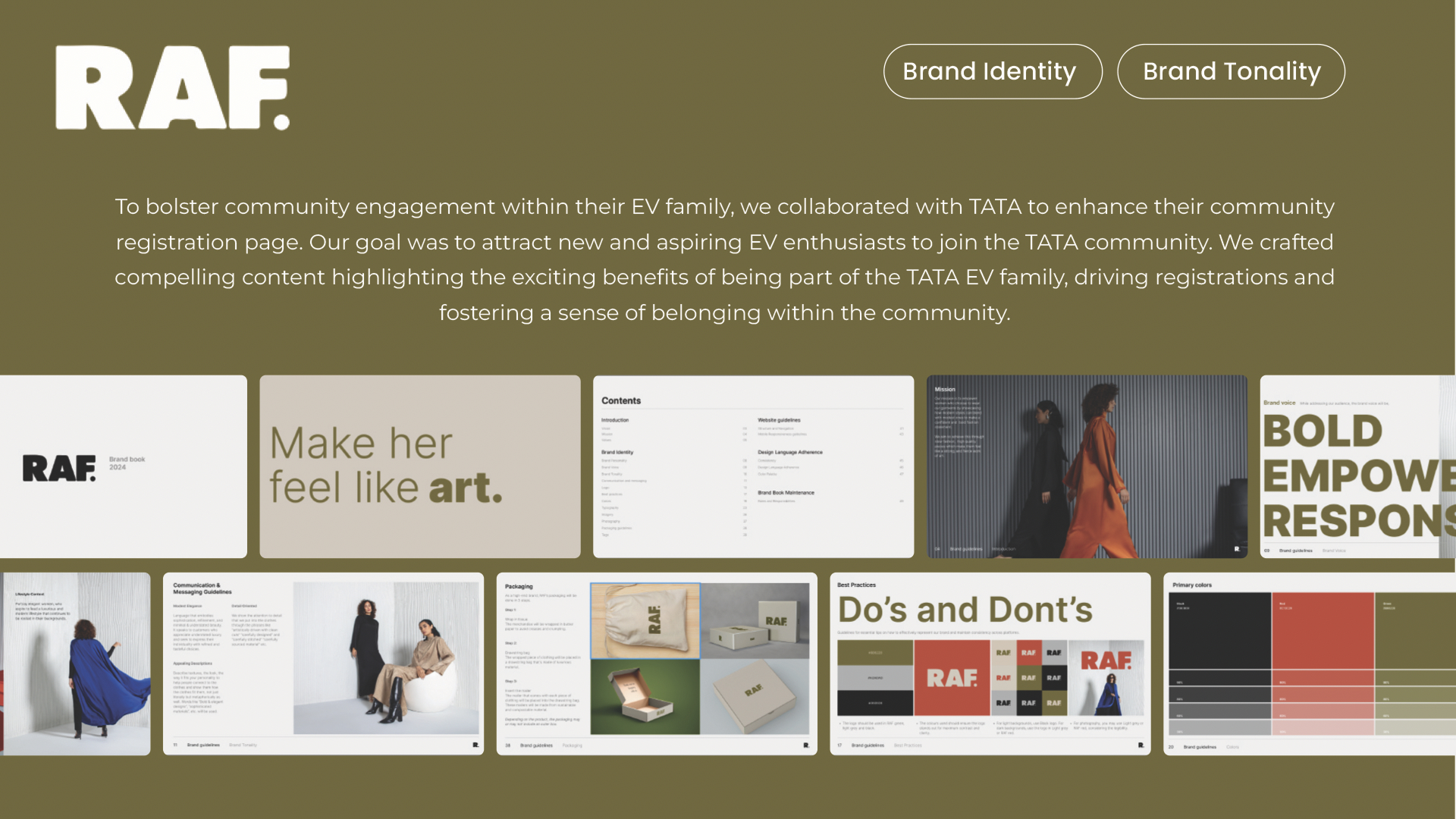Viewport: 1456px width, 819px height.
Task: Open the Brand Identity section
Action: click(x=992, y=71)
